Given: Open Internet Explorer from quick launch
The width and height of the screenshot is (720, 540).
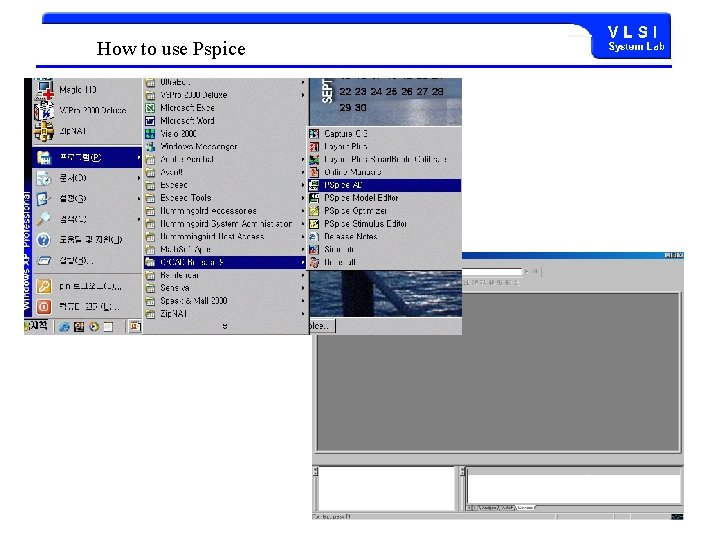Looking at the screenshot, I should point(64,326).
